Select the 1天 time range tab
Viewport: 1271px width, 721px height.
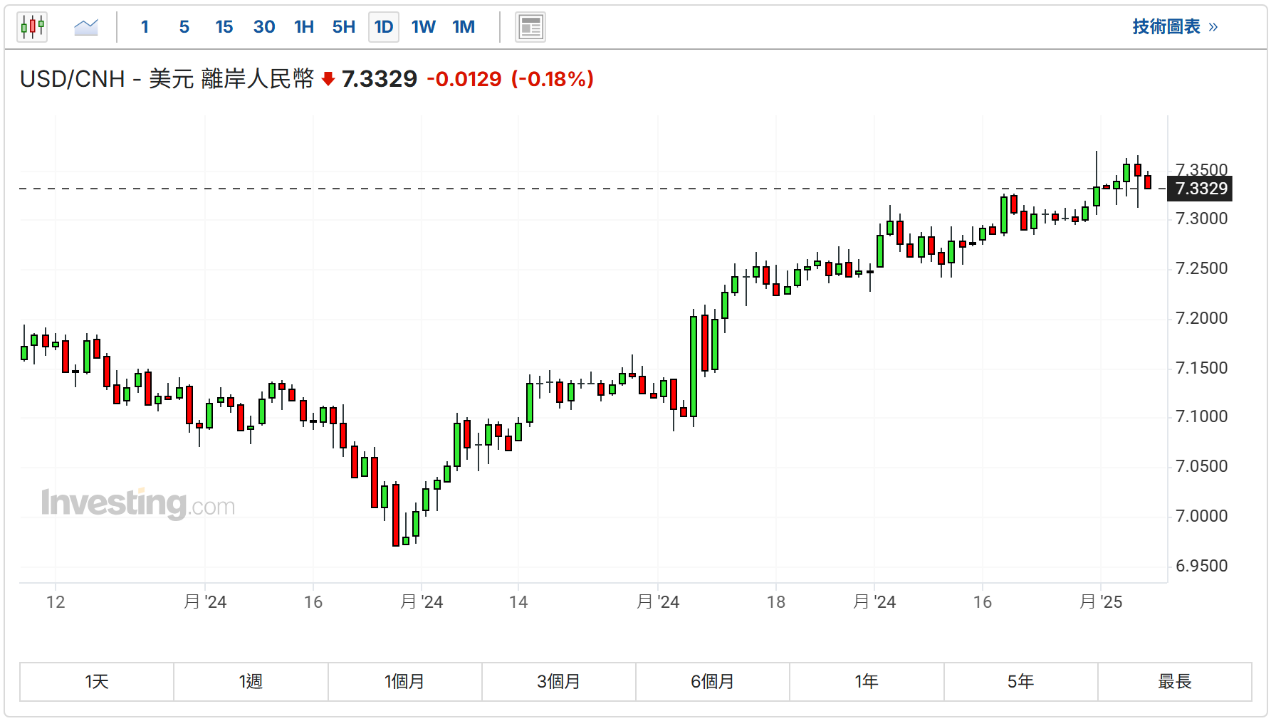pos(97,682)
